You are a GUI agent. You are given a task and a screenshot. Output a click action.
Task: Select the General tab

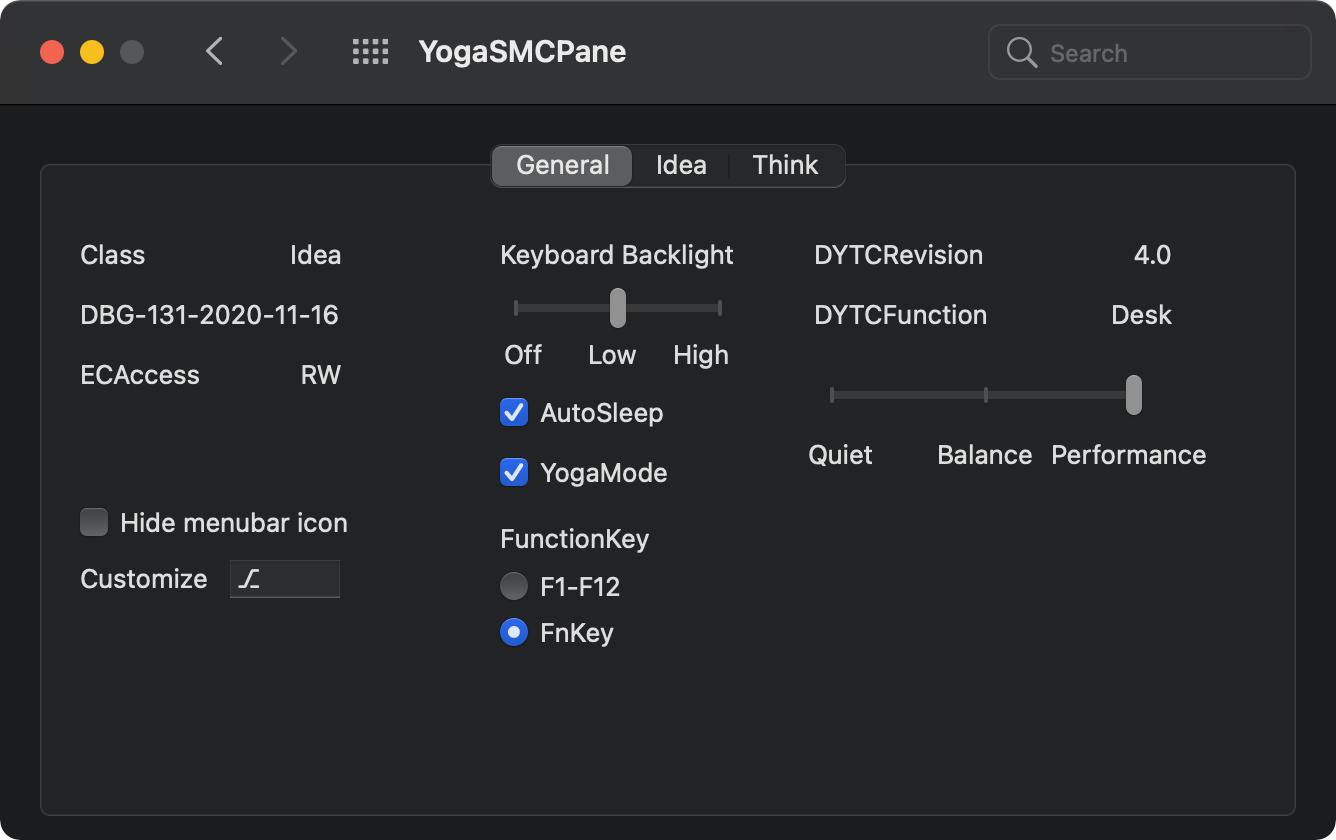tap(563, 165)
